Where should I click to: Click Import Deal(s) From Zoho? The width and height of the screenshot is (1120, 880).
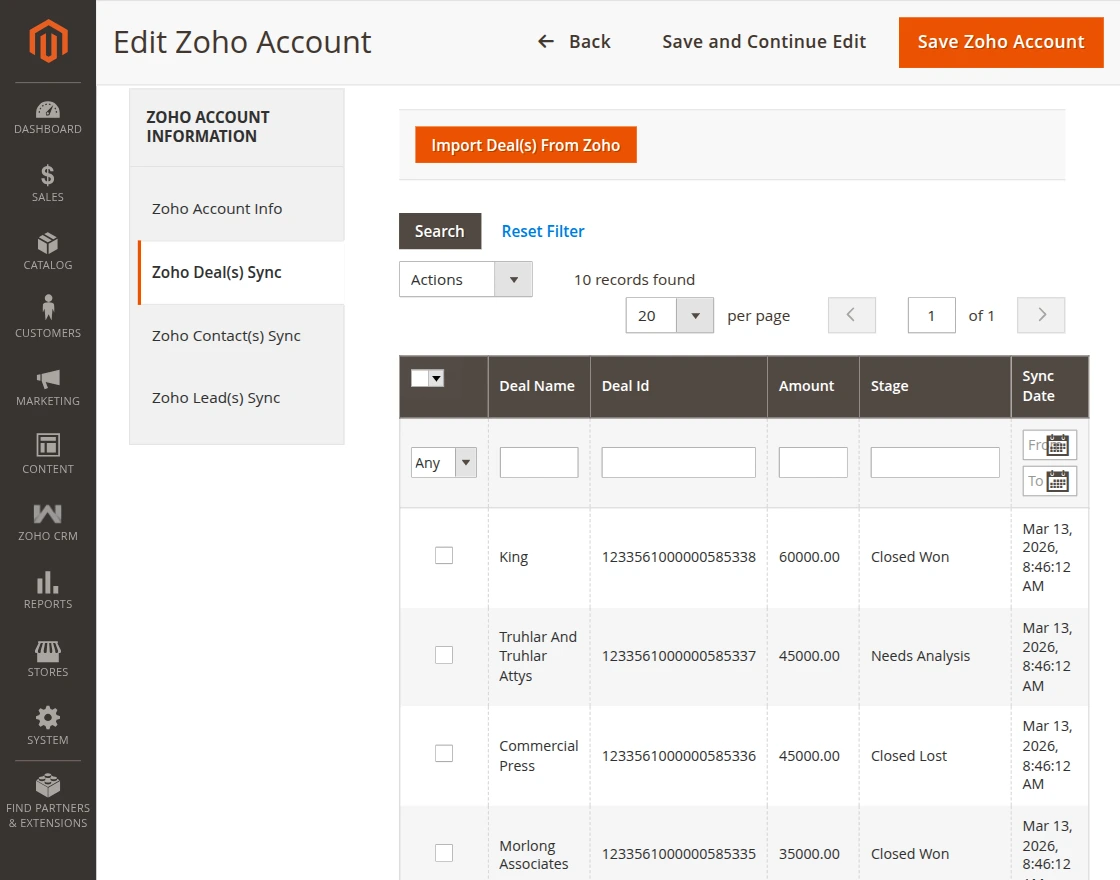coord(525,145)
